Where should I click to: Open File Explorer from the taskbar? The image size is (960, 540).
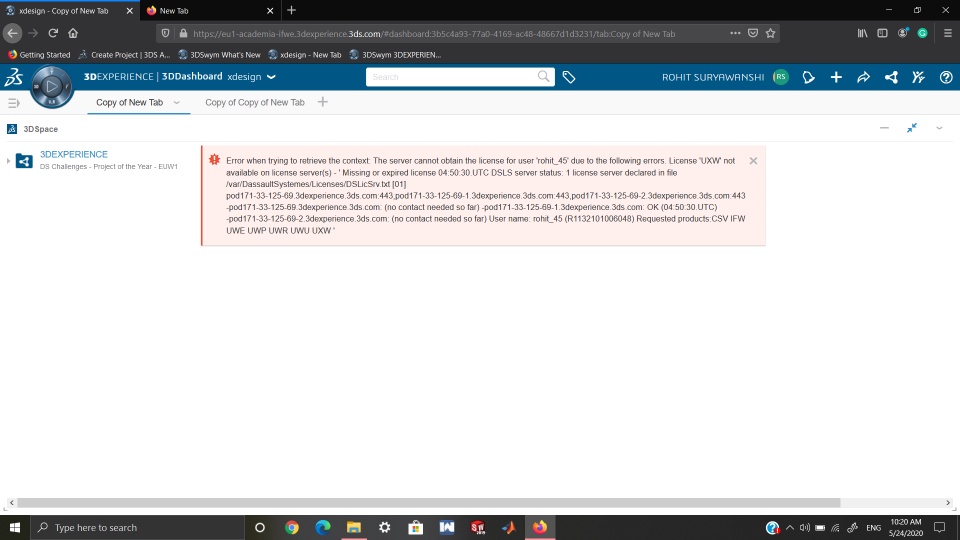point(354,527)
